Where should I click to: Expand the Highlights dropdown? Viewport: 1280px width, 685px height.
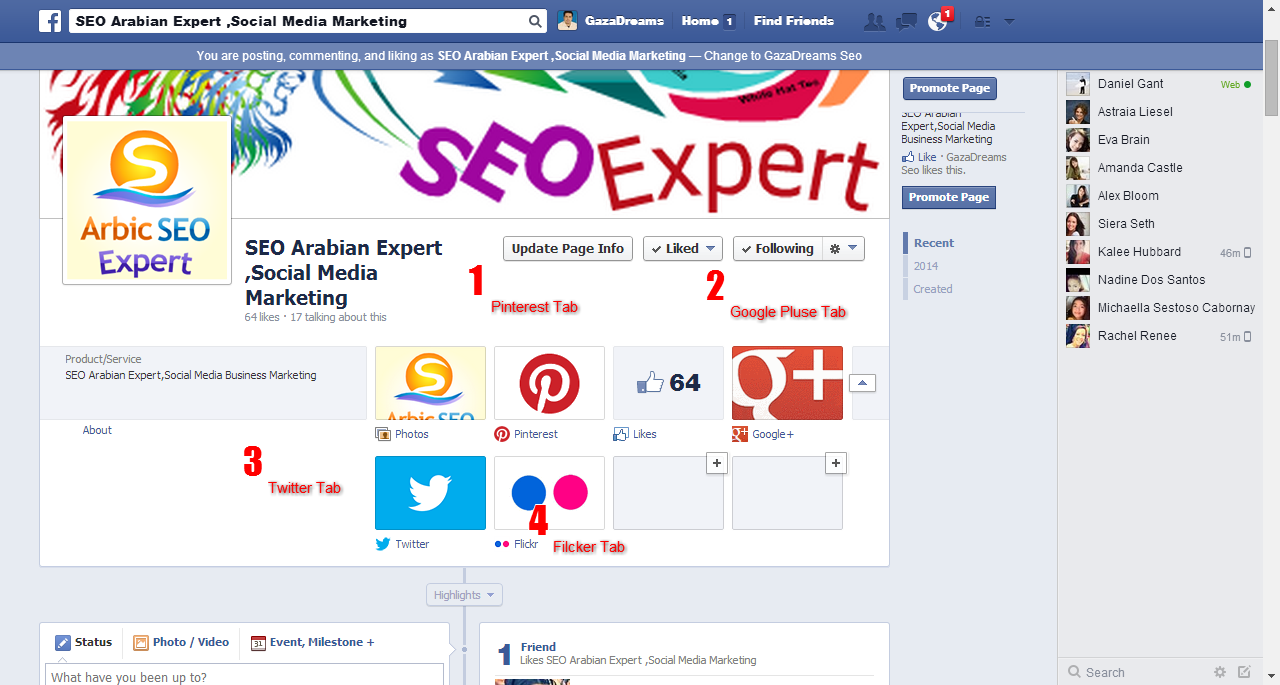pos(465,595)
